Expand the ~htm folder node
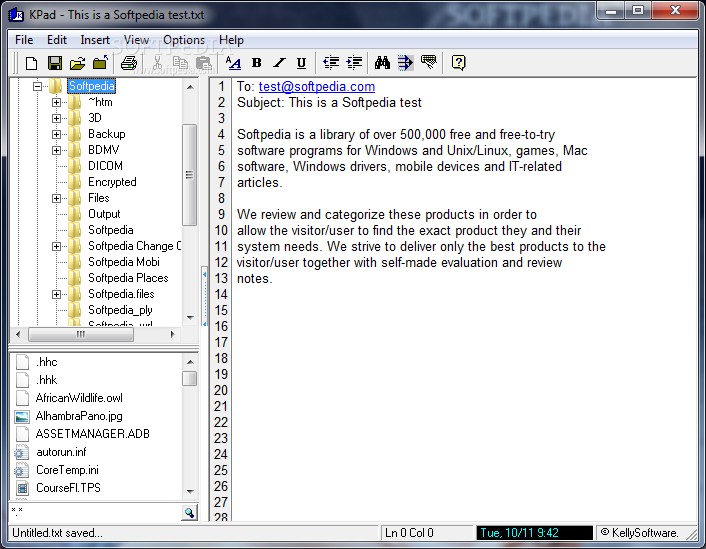 [56, 102]
